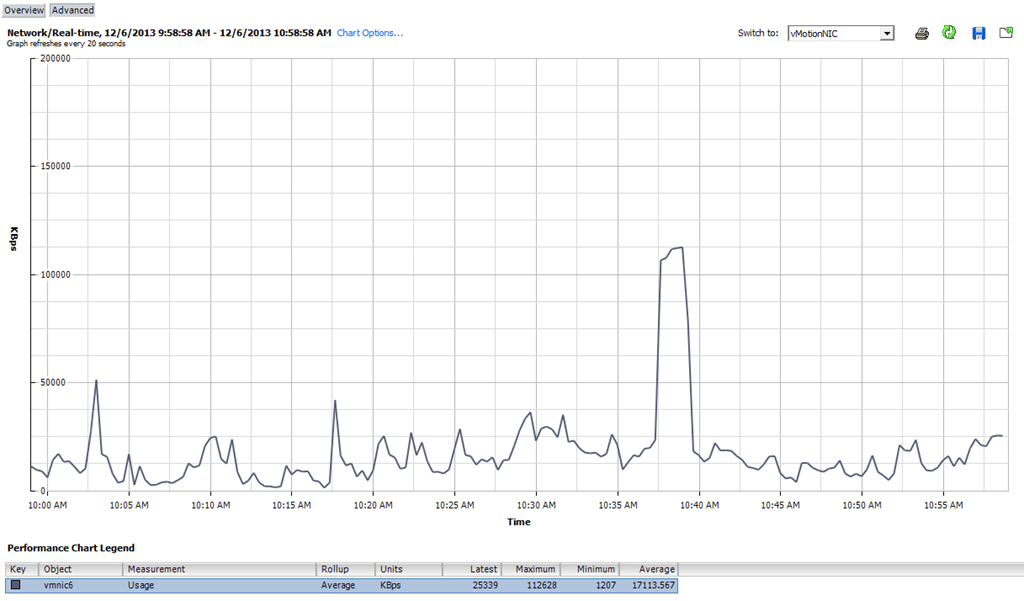Image resolution: width=1024 pixels, height=601 pixels.
Task: Refresh the network chart
Action: [949, 33]
